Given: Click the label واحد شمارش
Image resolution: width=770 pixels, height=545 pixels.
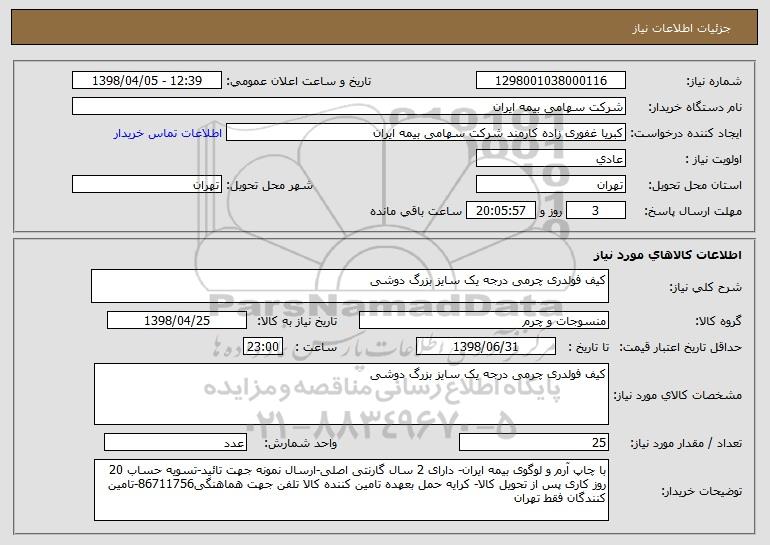Looking at the screenshot, I should point(301,443).
